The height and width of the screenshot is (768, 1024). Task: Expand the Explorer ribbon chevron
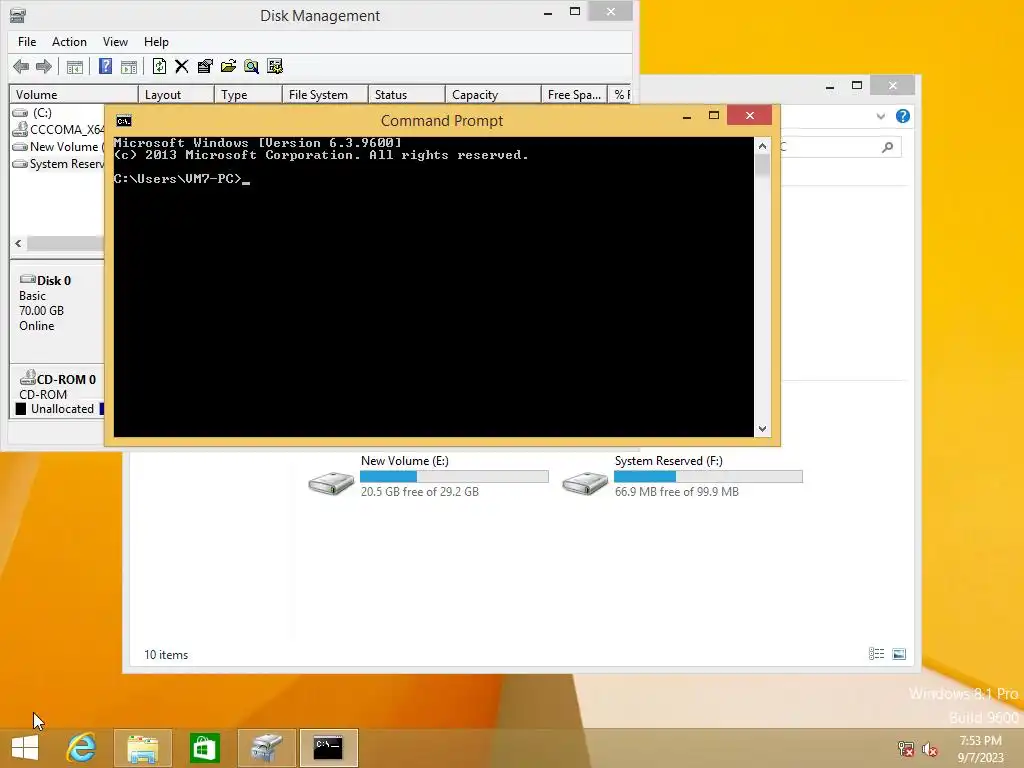[x=880, y=116]
